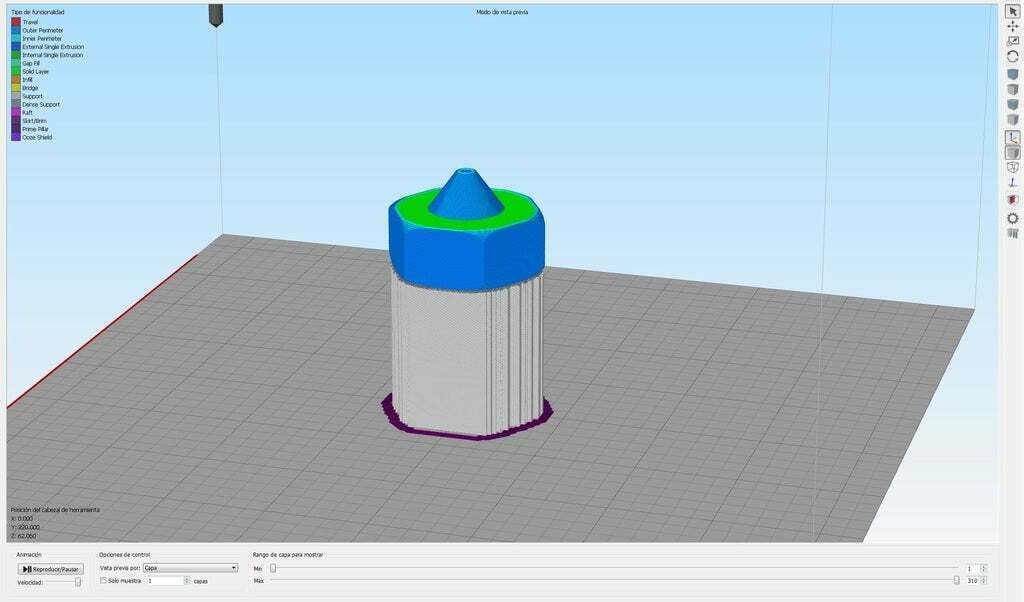Click the 'Animación' section label
Screen dimensions: 1024x602
point(29,555)
